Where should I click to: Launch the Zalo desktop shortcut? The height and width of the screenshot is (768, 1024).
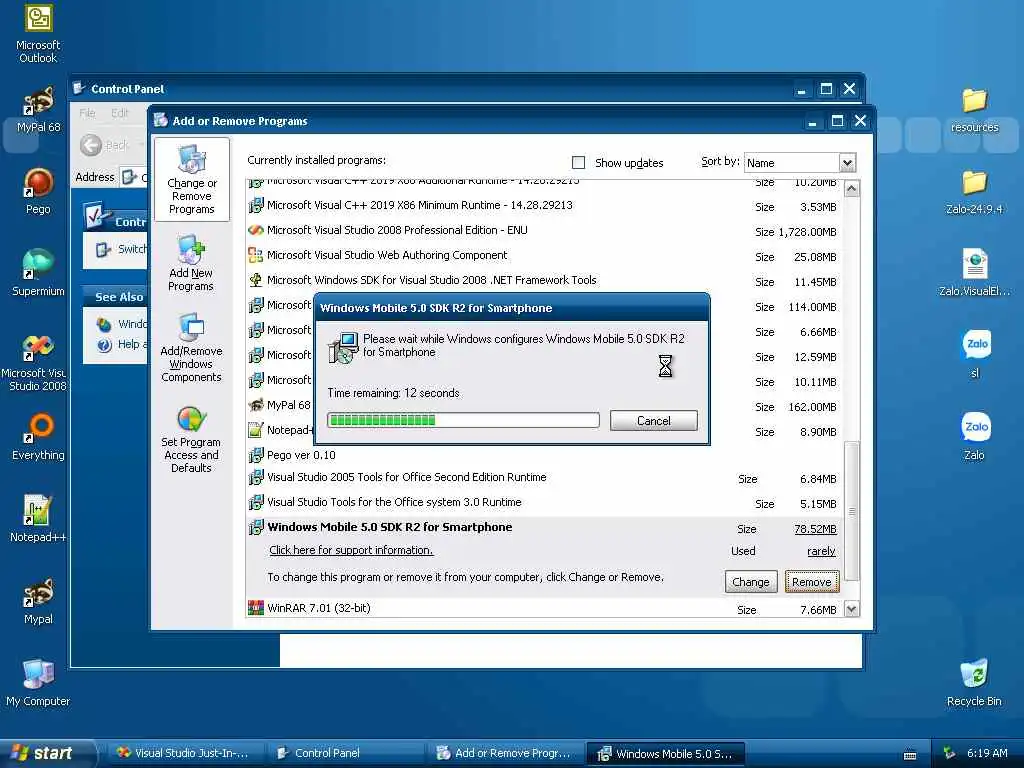(x=976, y=436)
